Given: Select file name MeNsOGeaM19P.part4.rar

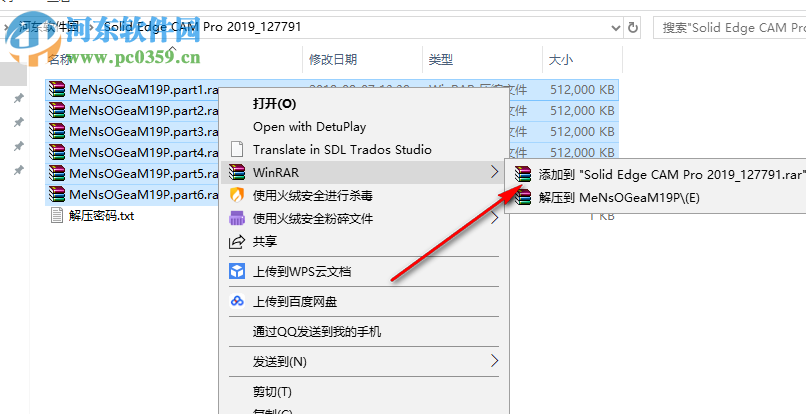Looking at the screenshot, I should tap(144, 153).
